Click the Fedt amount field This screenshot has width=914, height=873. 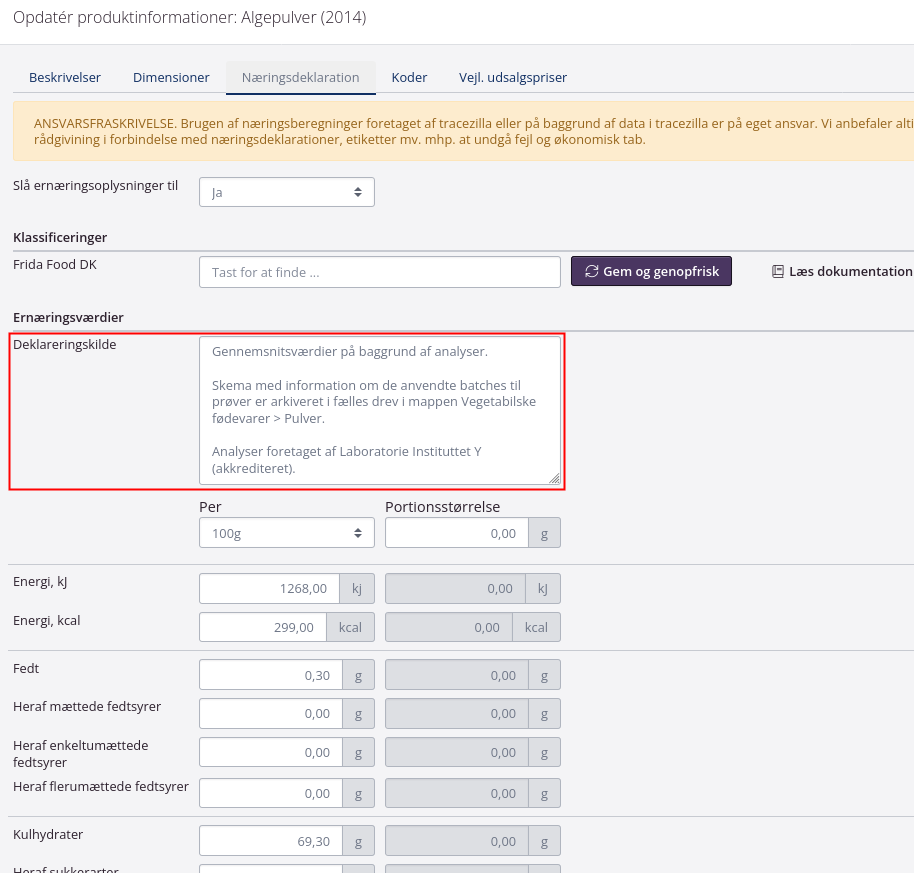click(270, 675)
